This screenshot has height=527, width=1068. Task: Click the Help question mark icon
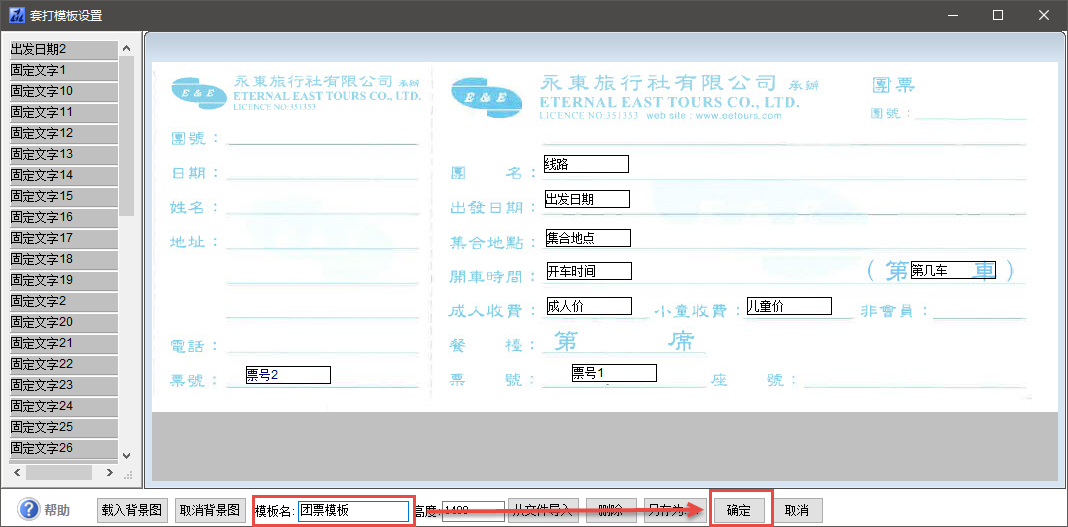point(29,509)
